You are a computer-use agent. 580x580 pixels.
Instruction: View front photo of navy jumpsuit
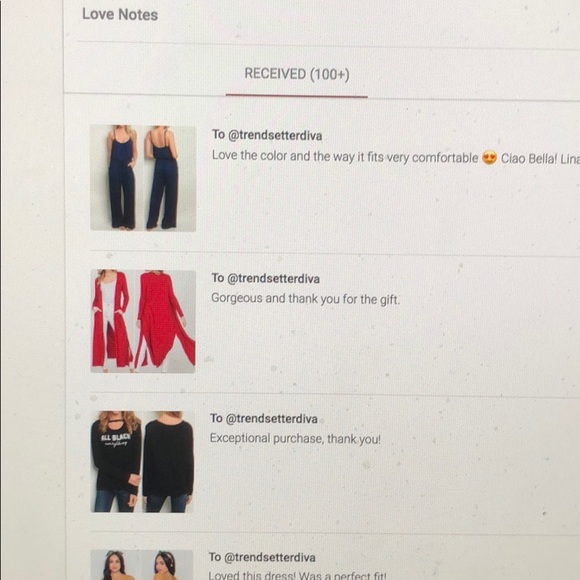[x=116, y=178]
